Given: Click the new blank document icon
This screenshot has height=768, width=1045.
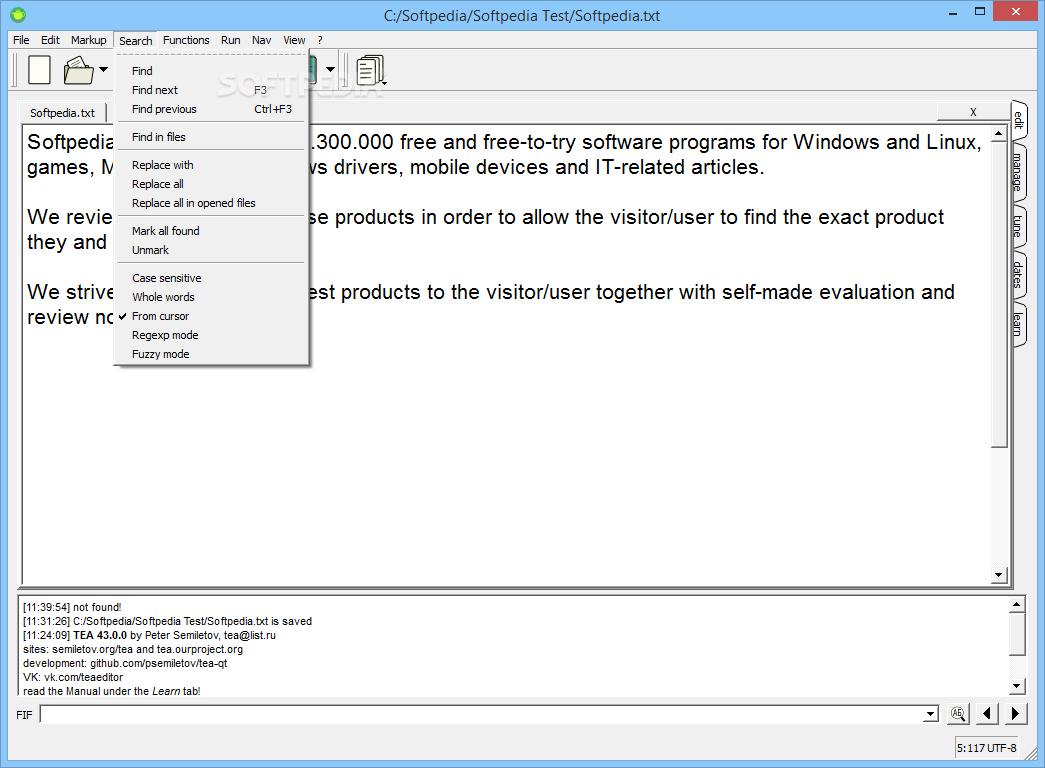Looking at the screenshot, I should tap(39, 70).
